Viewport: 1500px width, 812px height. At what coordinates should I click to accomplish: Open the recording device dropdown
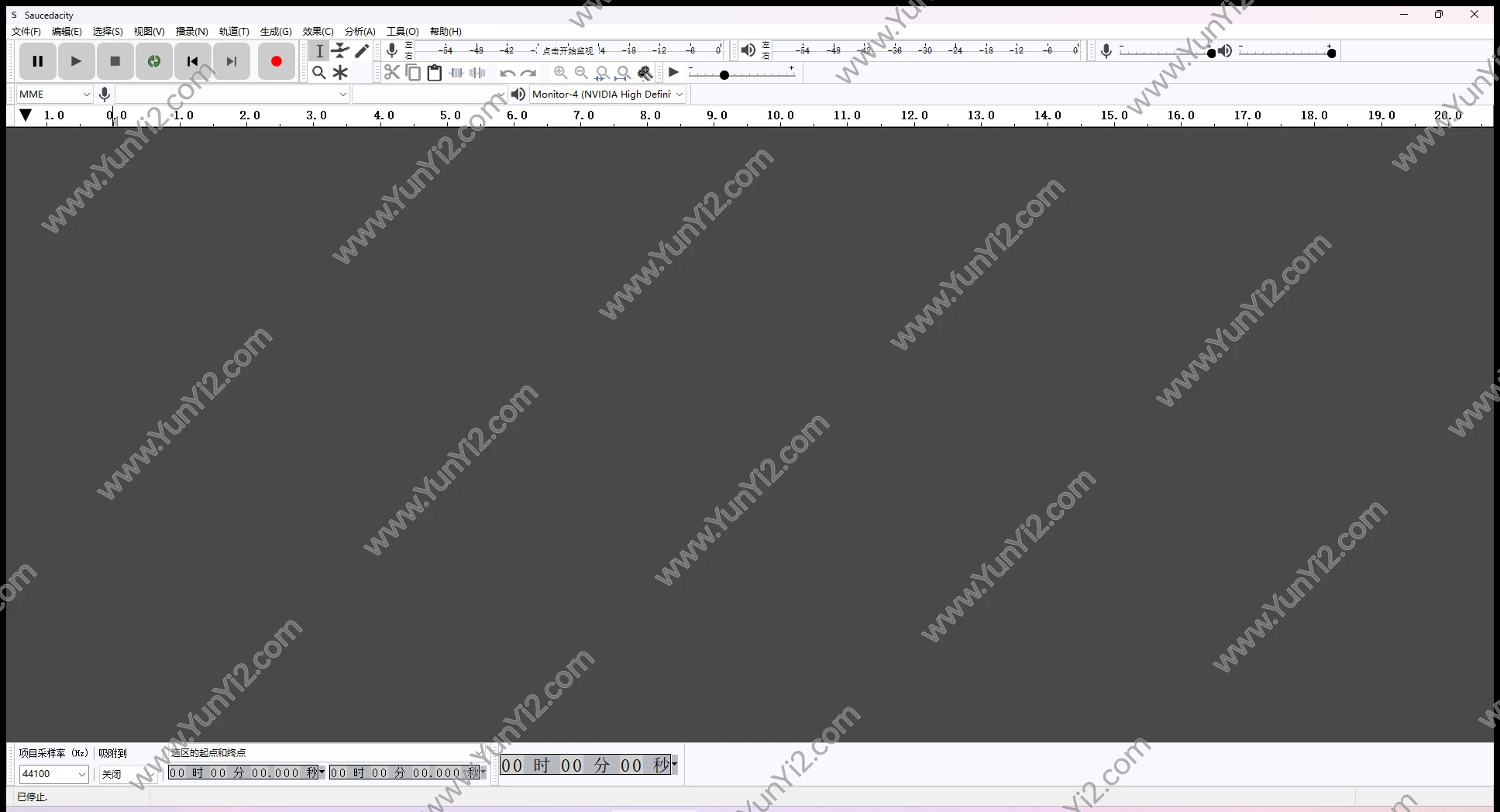pos(232,94)
